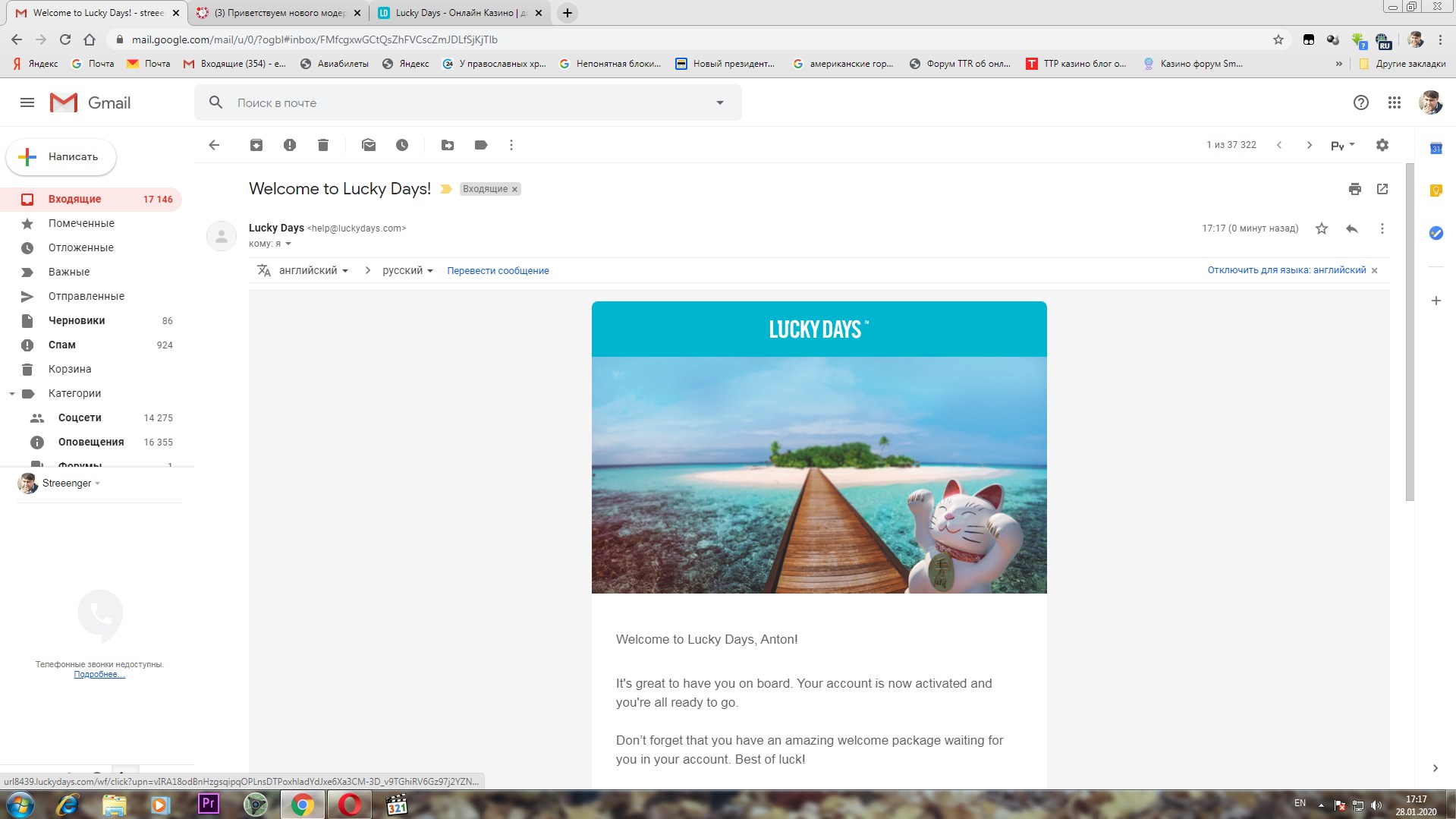Open Помеченные folder

[x=91, y=223]
